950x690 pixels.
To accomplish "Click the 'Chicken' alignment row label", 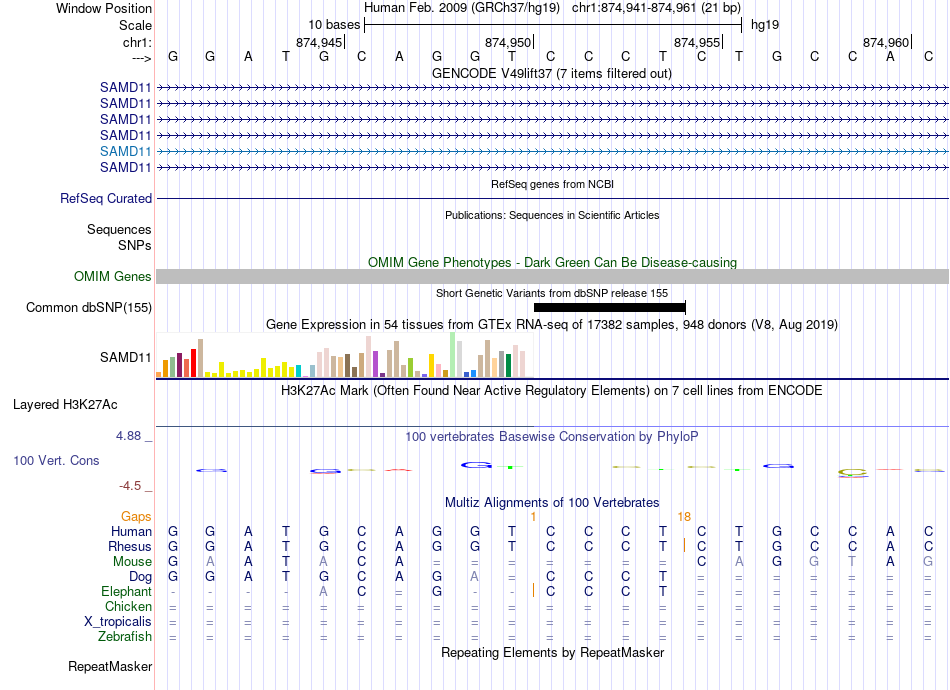I will pyautogui.click(x=128, y=606).
